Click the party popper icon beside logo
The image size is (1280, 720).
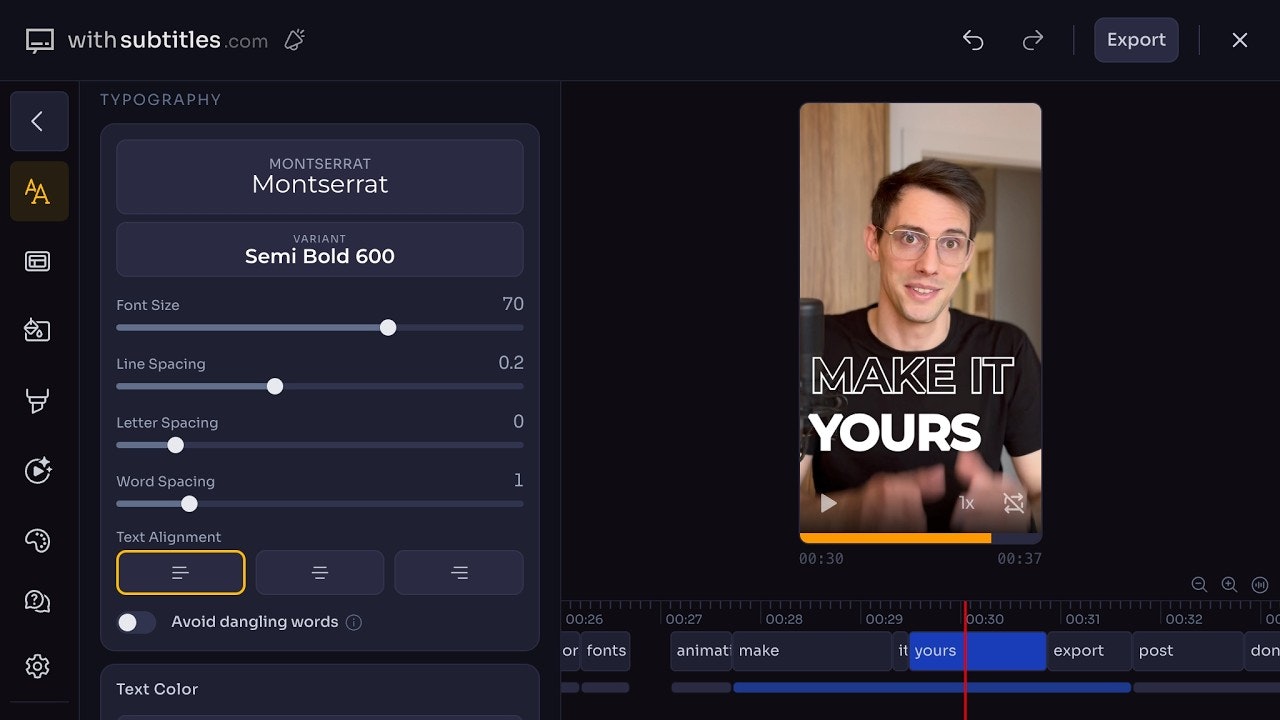(294, 40)
